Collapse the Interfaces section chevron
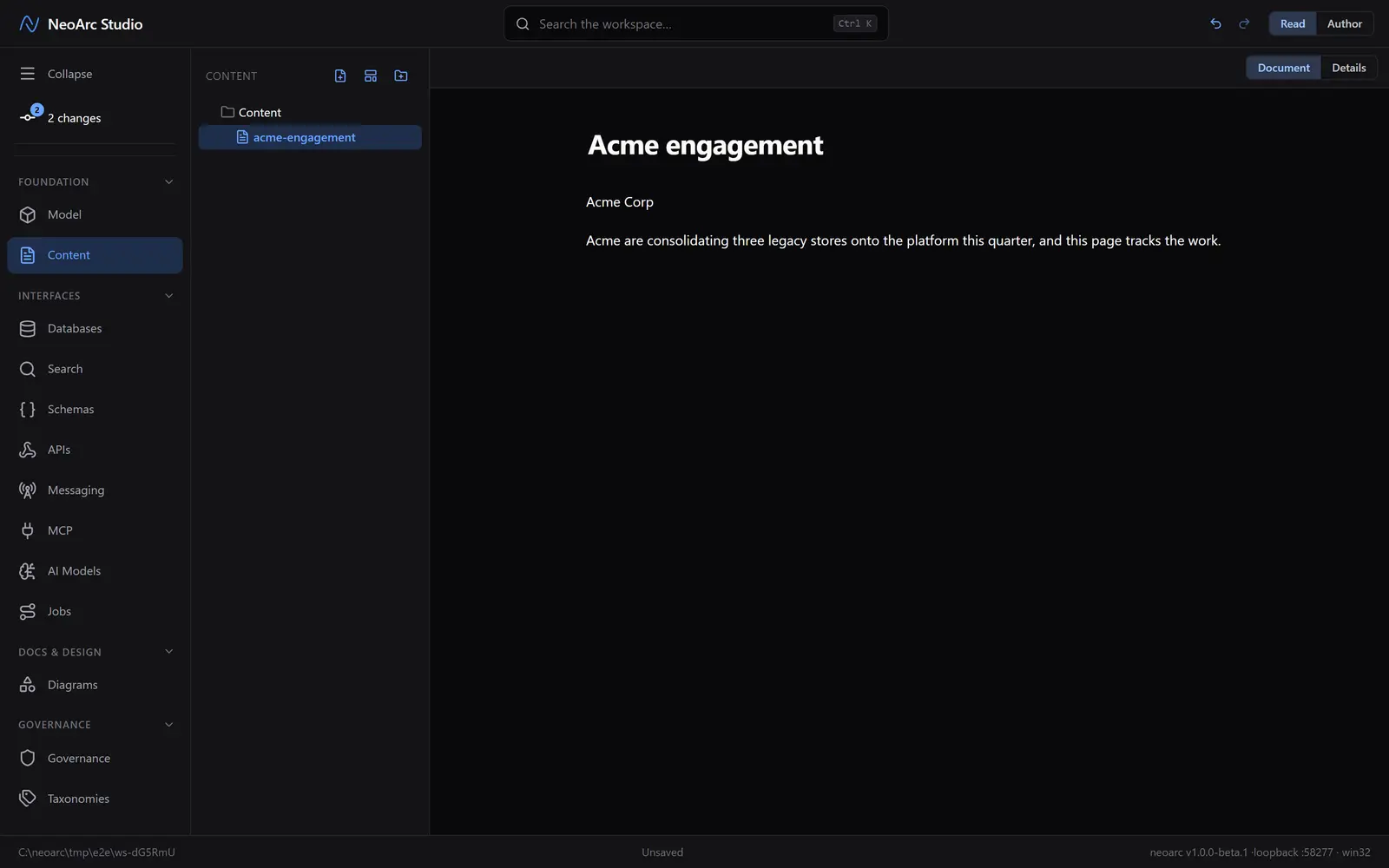Image resolution: width=1389 pixels, height=868 pixels. point(169,296)
